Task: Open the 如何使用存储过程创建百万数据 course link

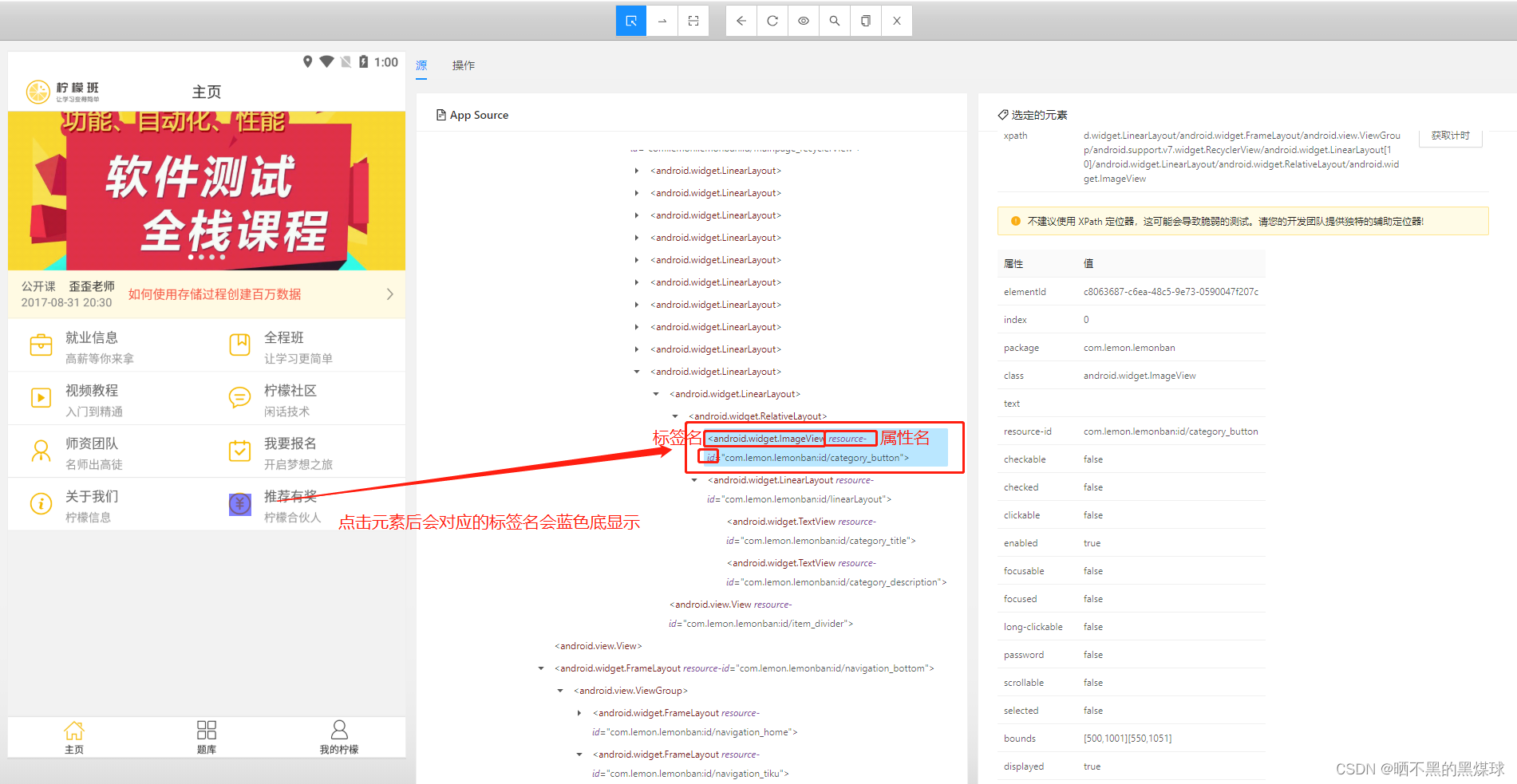Action: point(215,294)
